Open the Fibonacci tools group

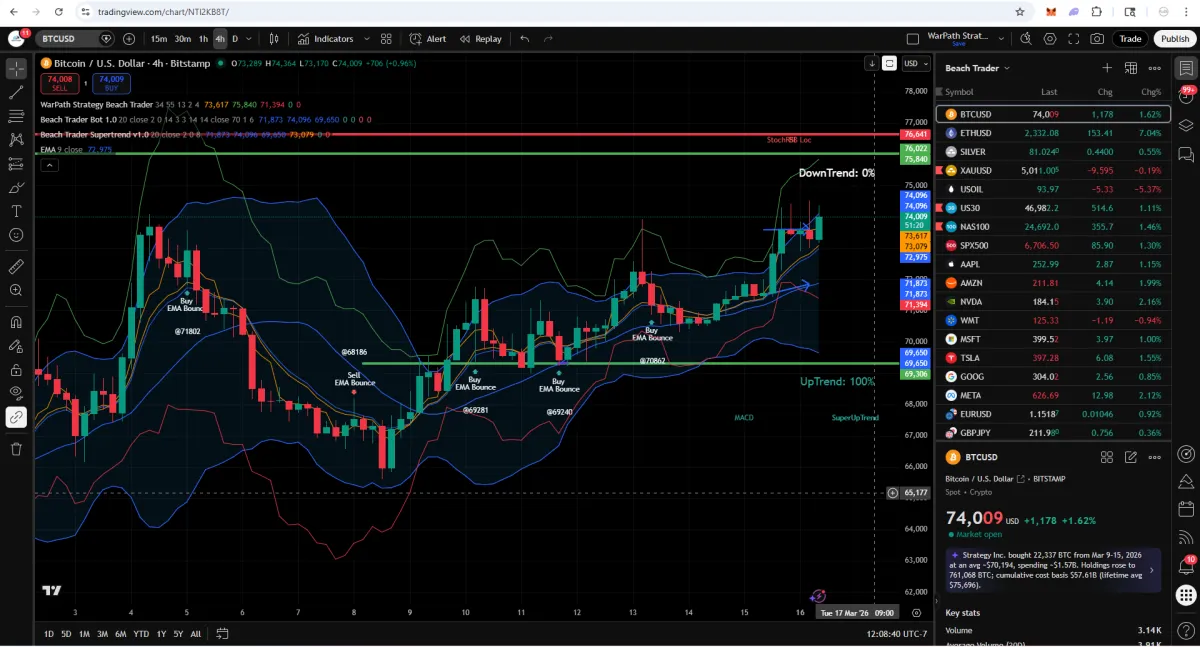[x=16, y=117]
